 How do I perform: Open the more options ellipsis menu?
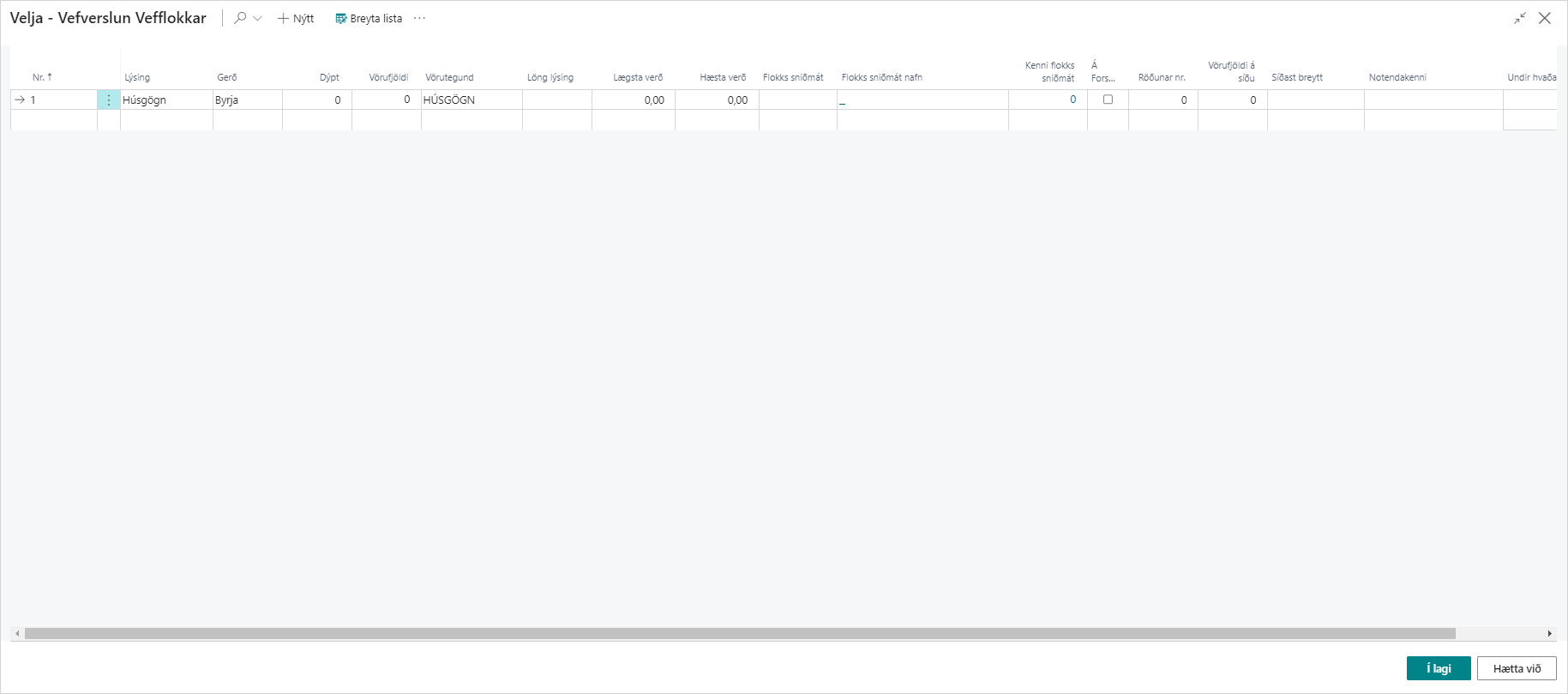(x=419, y=18)
